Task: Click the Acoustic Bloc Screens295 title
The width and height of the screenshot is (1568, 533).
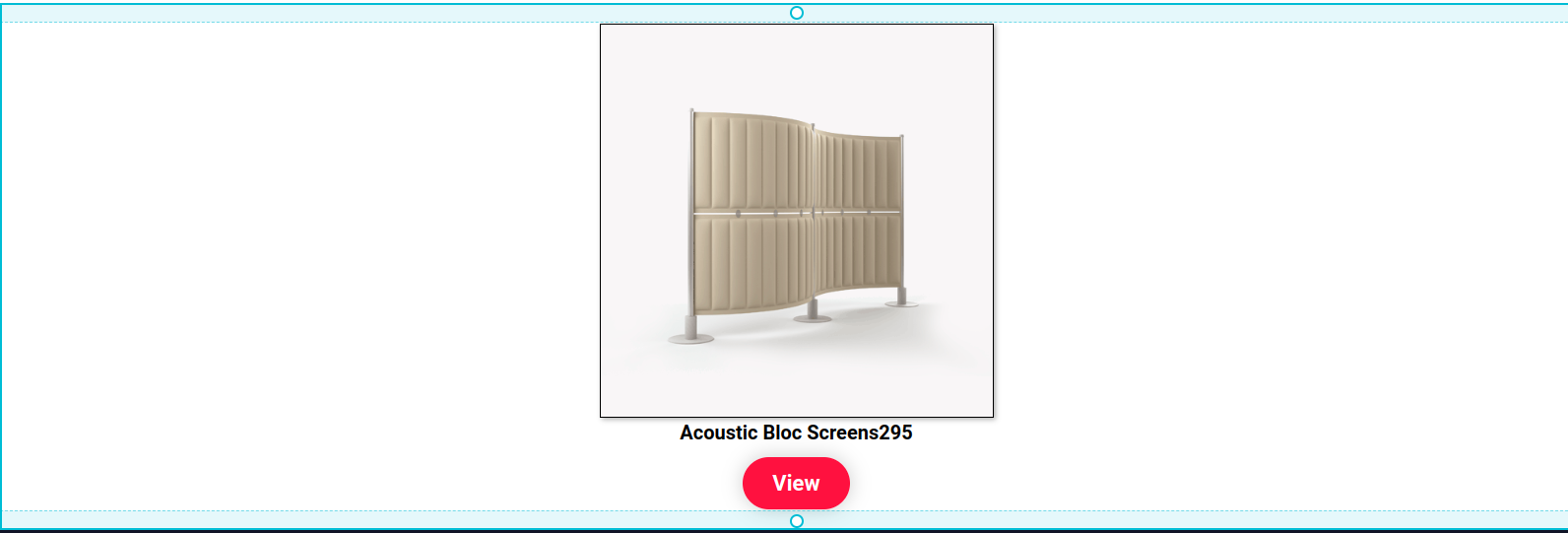Action: (x=796, y=433)
